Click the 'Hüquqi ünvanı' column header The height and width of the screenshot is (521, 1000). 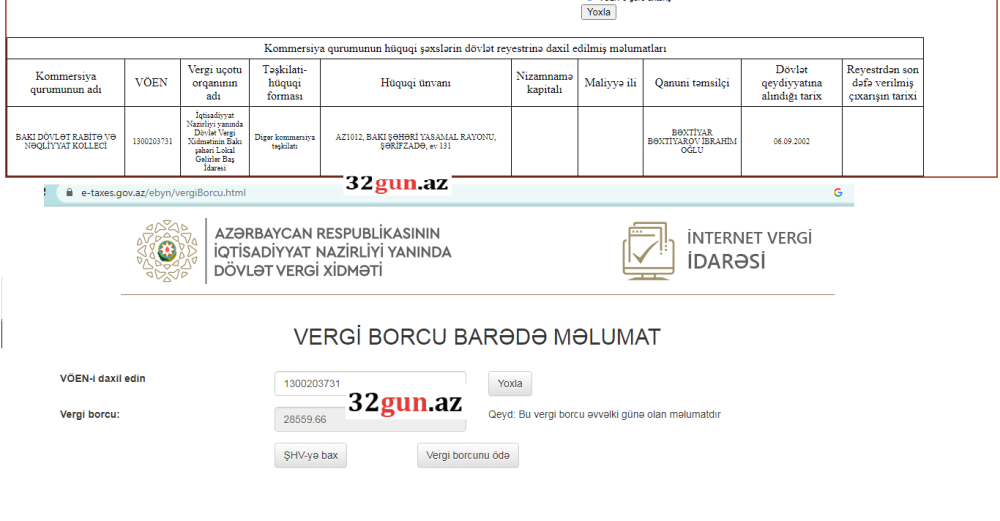coord(416,83)
